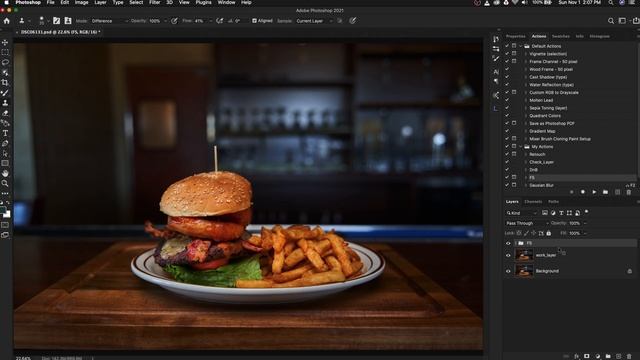Viewport: 640px width, 360px height.
Task: Open the Mode Difference dropdown
Action: click(x=108, y=21)
